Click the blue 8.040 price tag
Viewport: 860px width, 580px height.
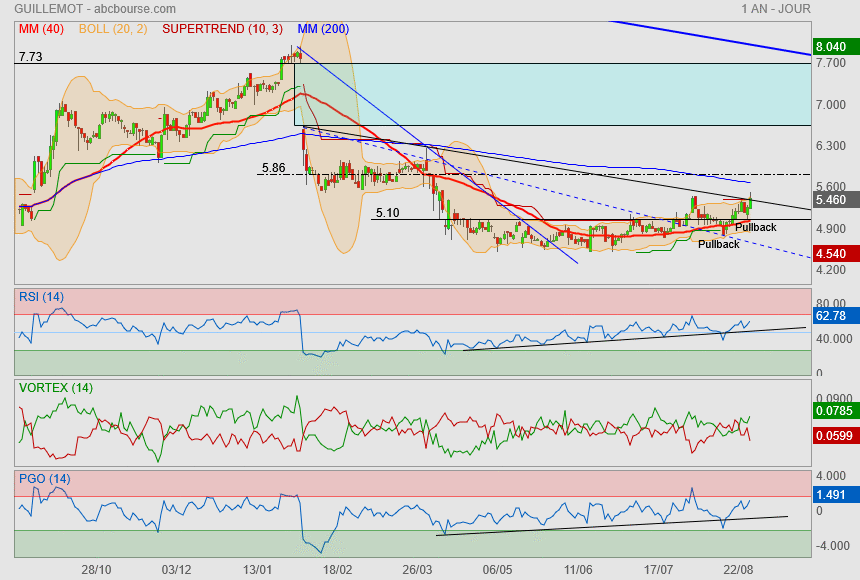(x=832, y=47)
